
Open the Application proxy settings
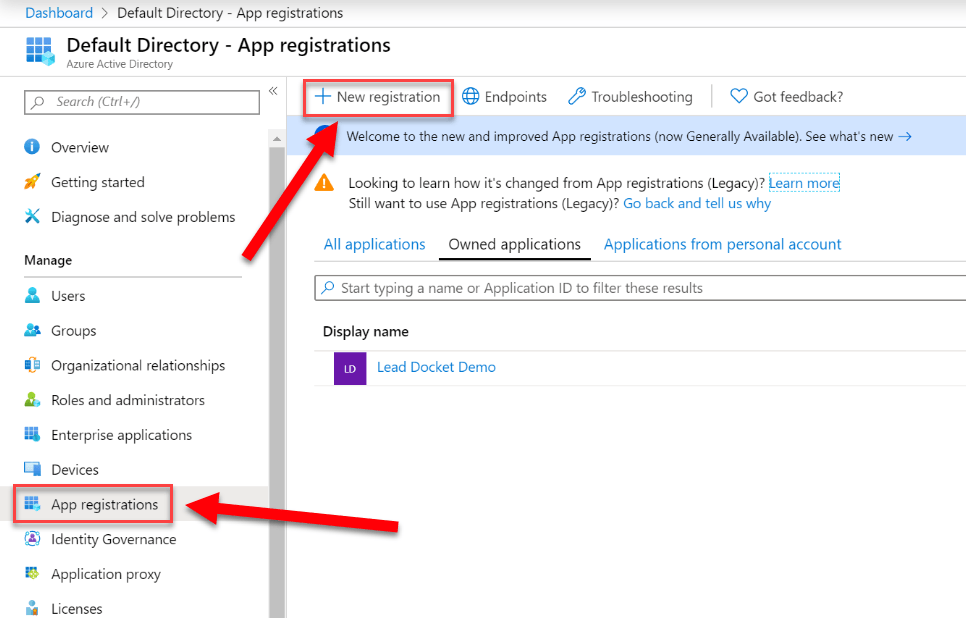[x=105, y=574]
